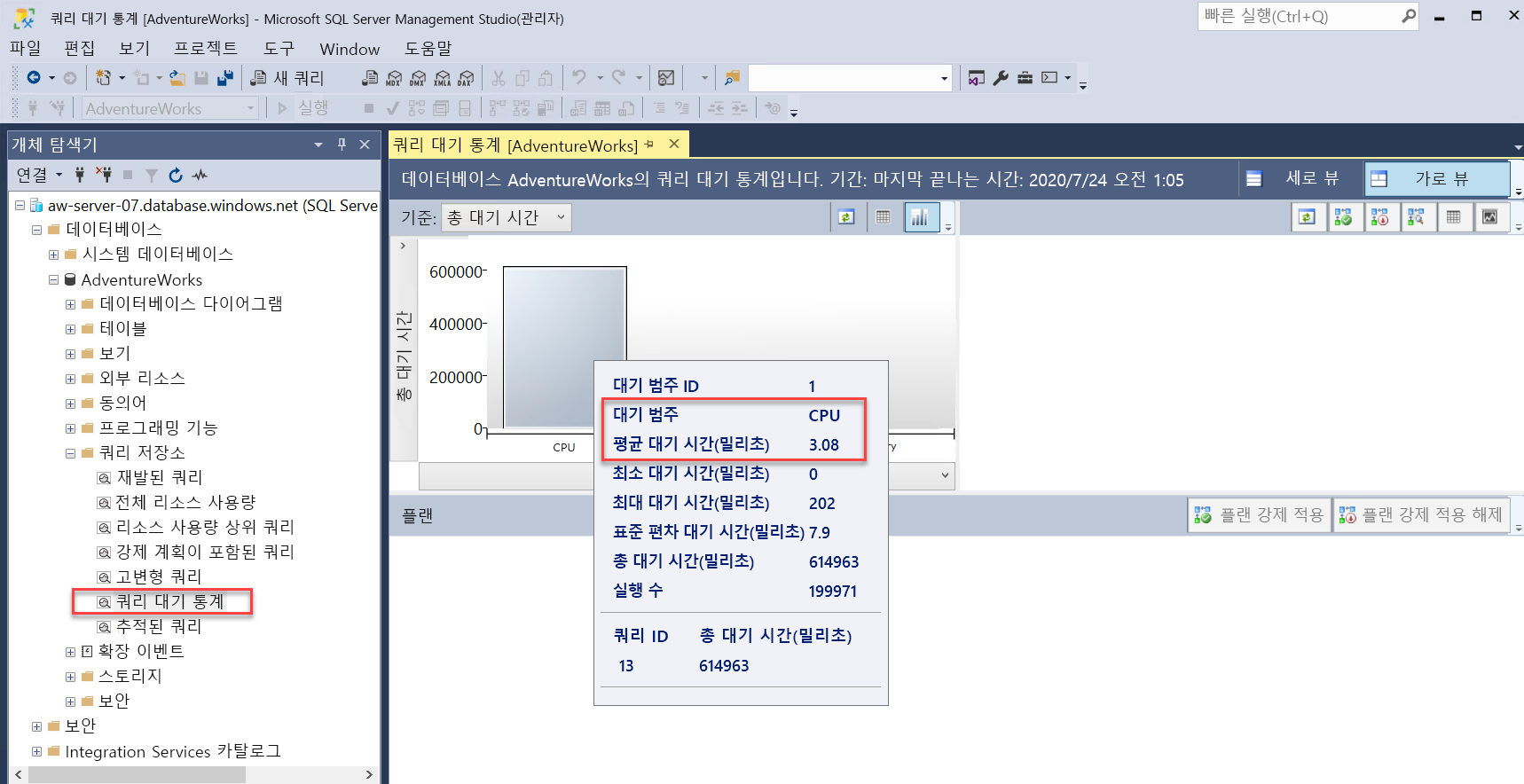Pin the Object Explorer panel
Viewport: 1524px width, 784px height.
[x=342, y=145]
